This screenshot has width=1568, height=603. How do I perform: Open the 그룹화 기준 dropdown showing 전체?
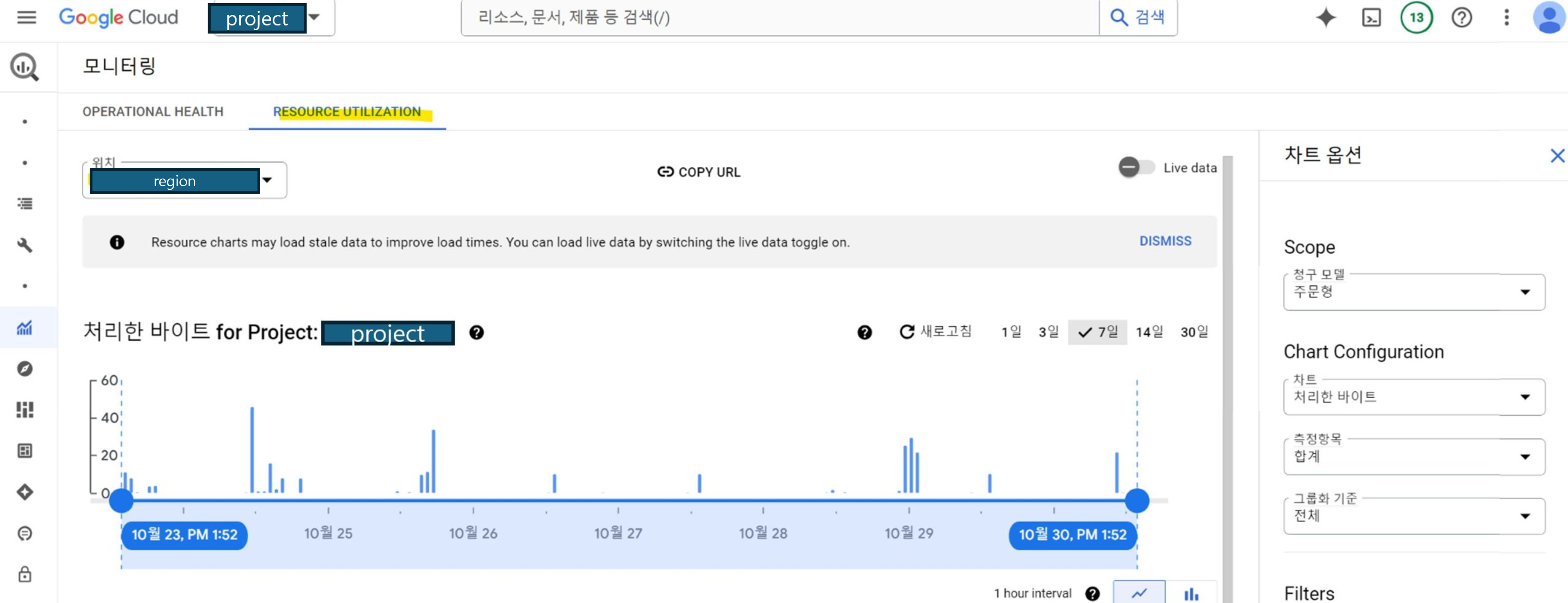tap(1413, 516)
